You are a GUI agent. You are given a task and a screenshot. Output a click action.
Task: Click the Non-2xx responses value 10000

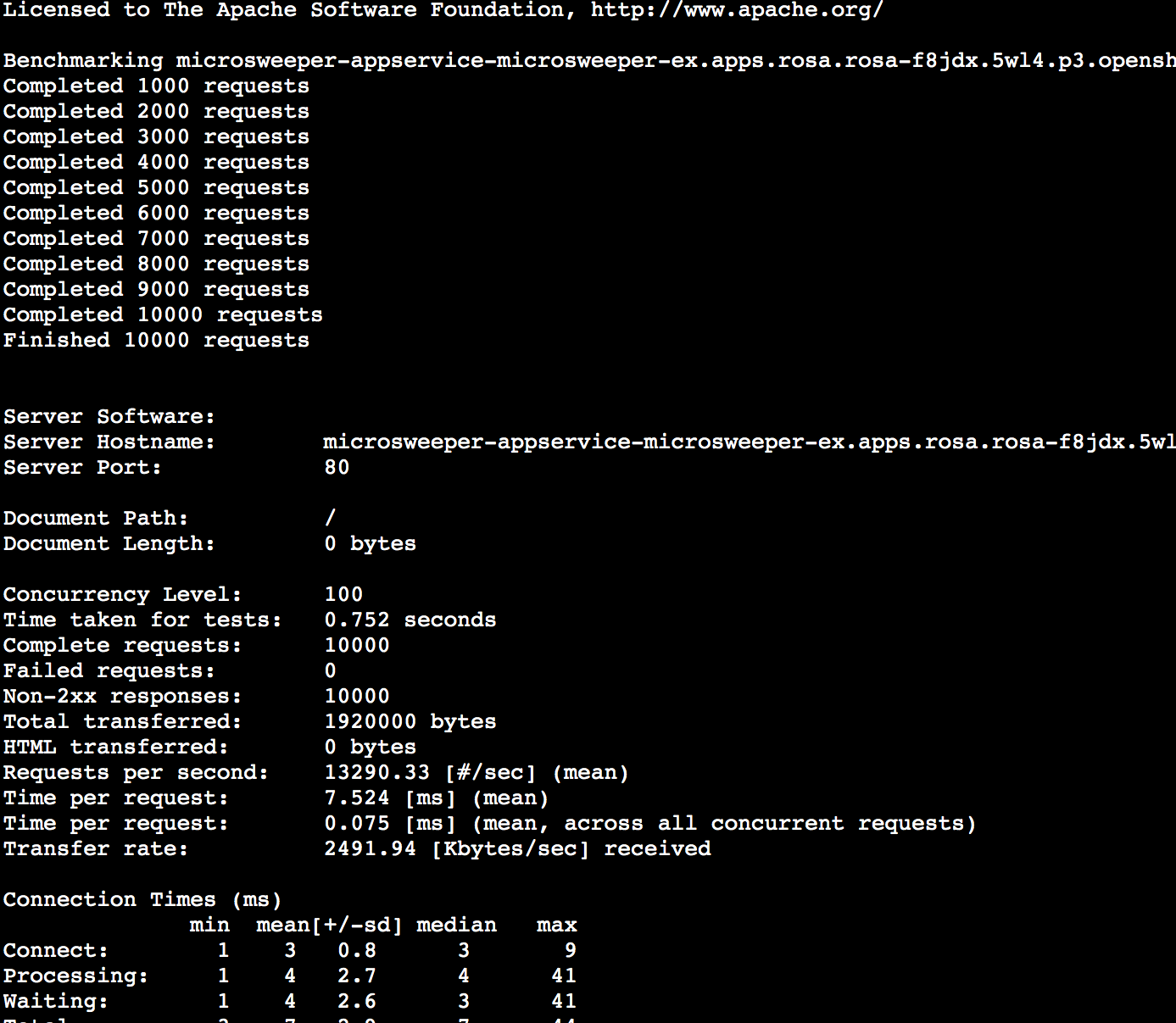pos(357,696)
